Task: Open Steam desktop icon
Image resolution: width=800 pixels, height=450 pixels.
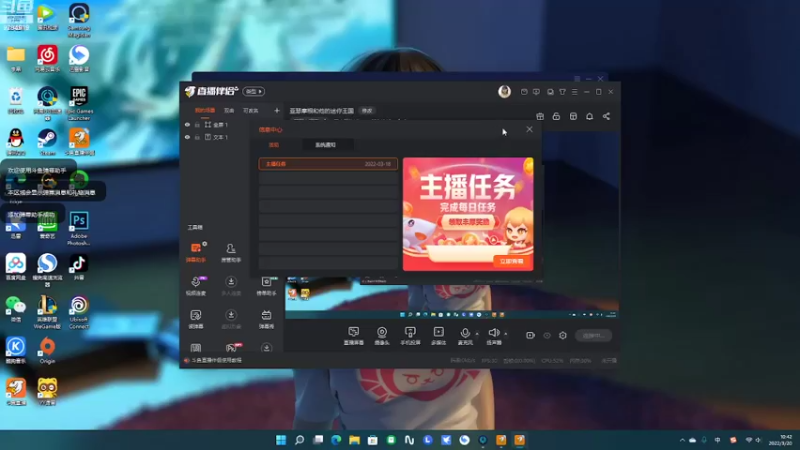Action: tap(47, 142)
